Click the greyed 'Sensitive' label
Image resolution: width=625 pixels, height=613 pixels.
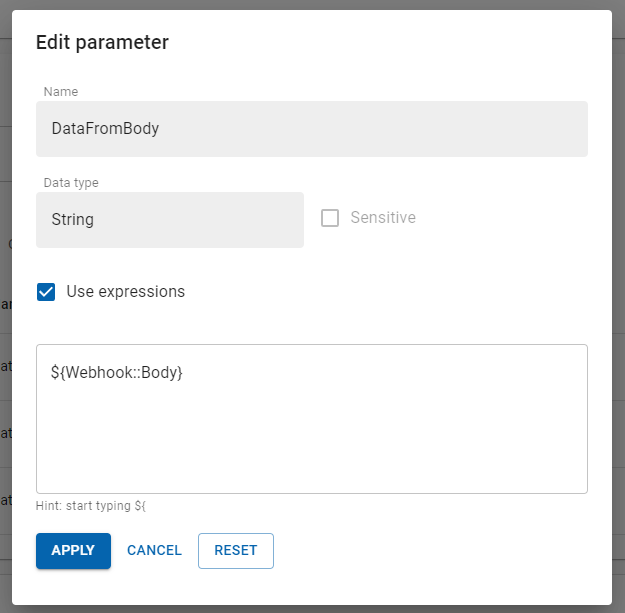pos(382,218)
